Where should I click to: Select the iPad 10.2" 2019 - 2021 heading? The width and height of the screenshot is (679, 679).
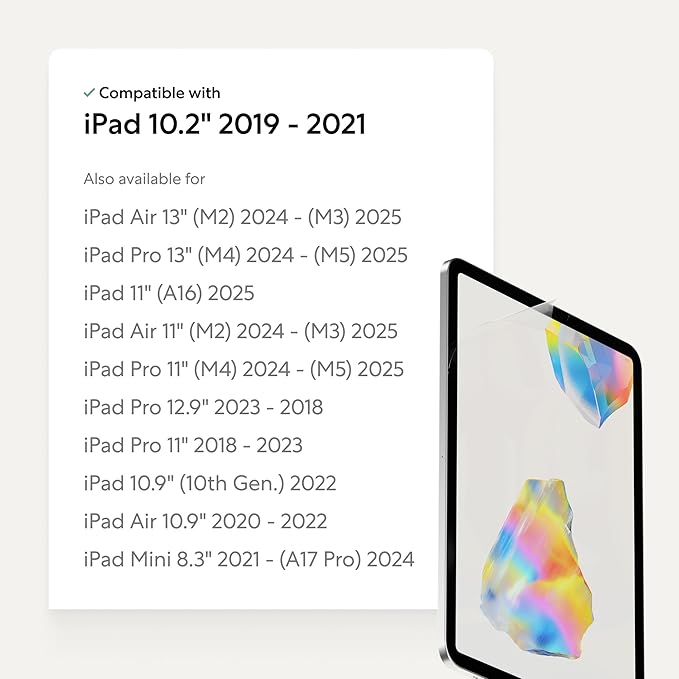pyautogui.click(x=224, y=124)
